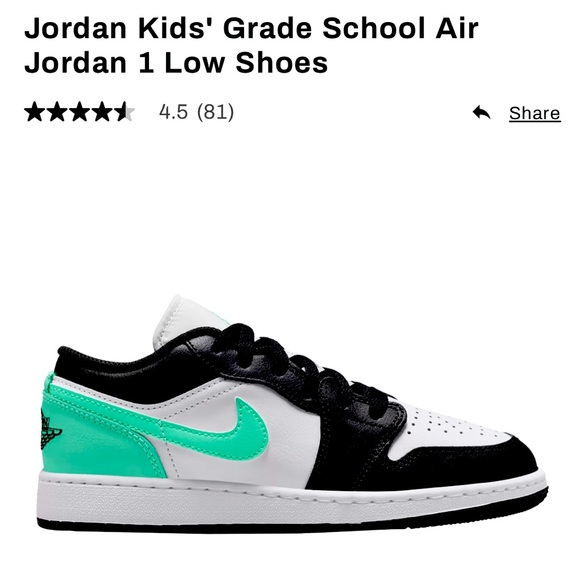Click the Share arrow icon
Screen dimensions: 580x580
point(481,112)
